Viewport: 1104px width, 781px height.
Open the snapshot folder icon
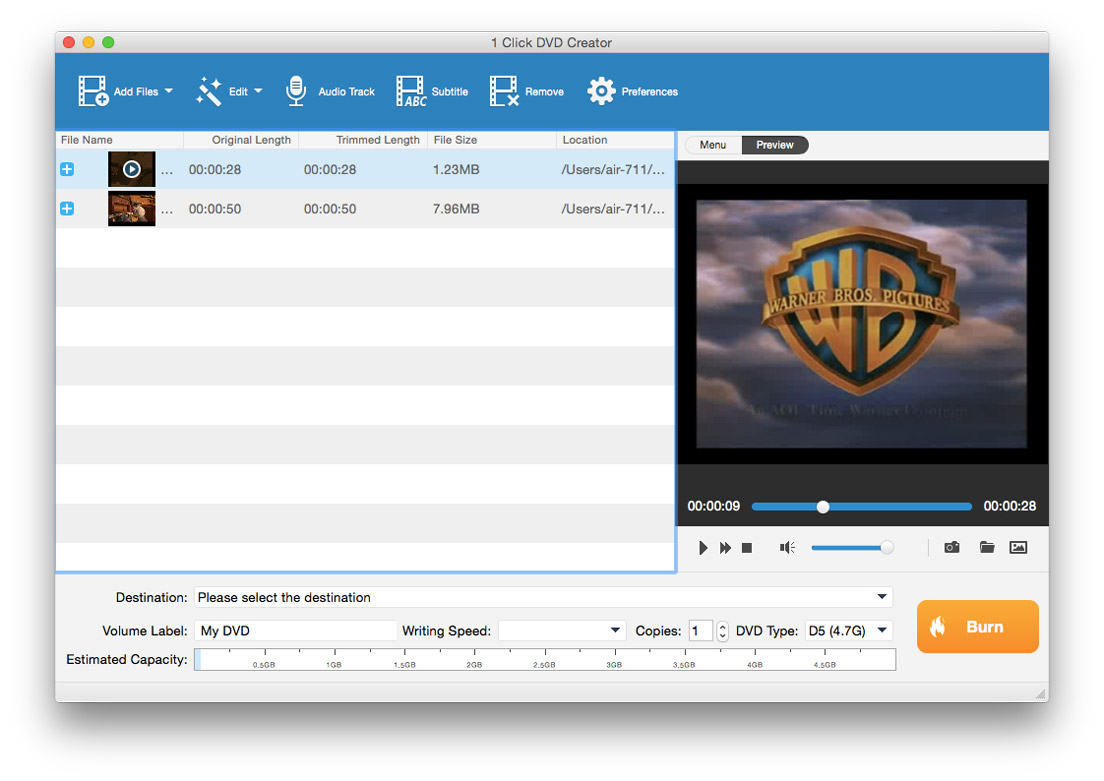pyautogui.click(x=986, y=546)
